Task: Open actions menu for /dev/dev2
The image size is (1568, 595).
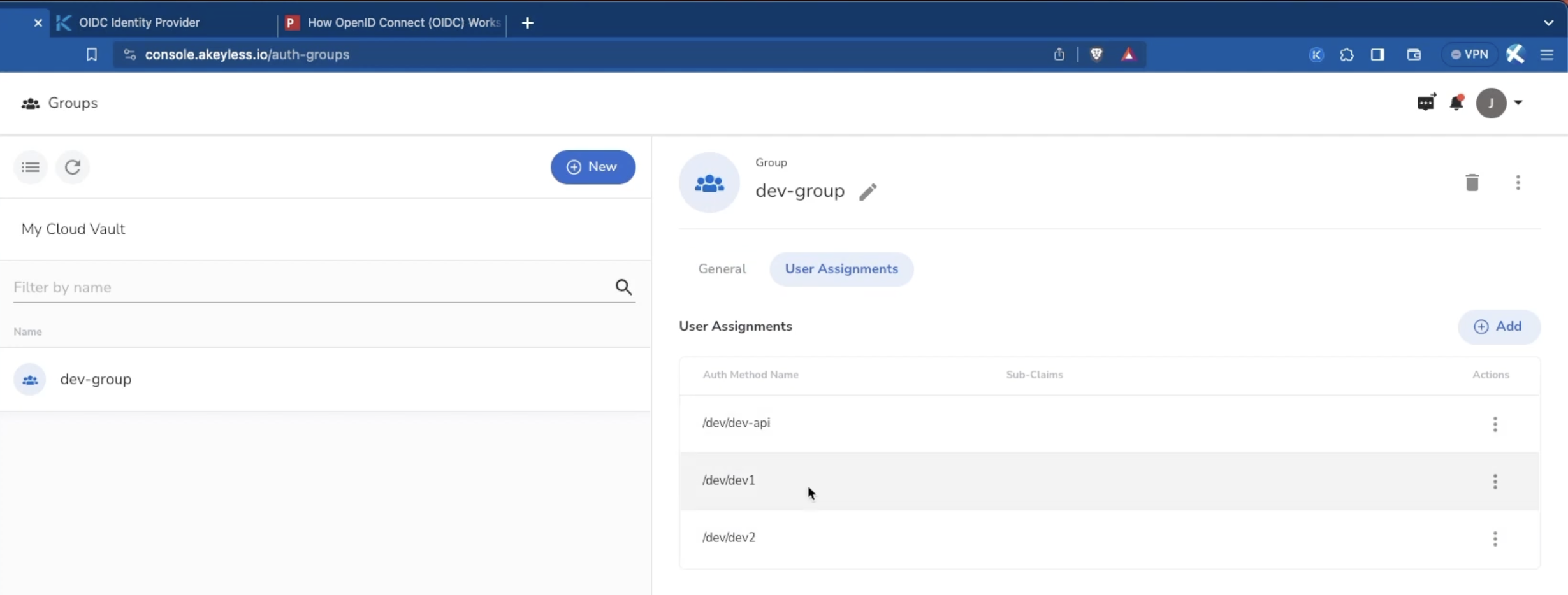Action: pos(1495,539)
